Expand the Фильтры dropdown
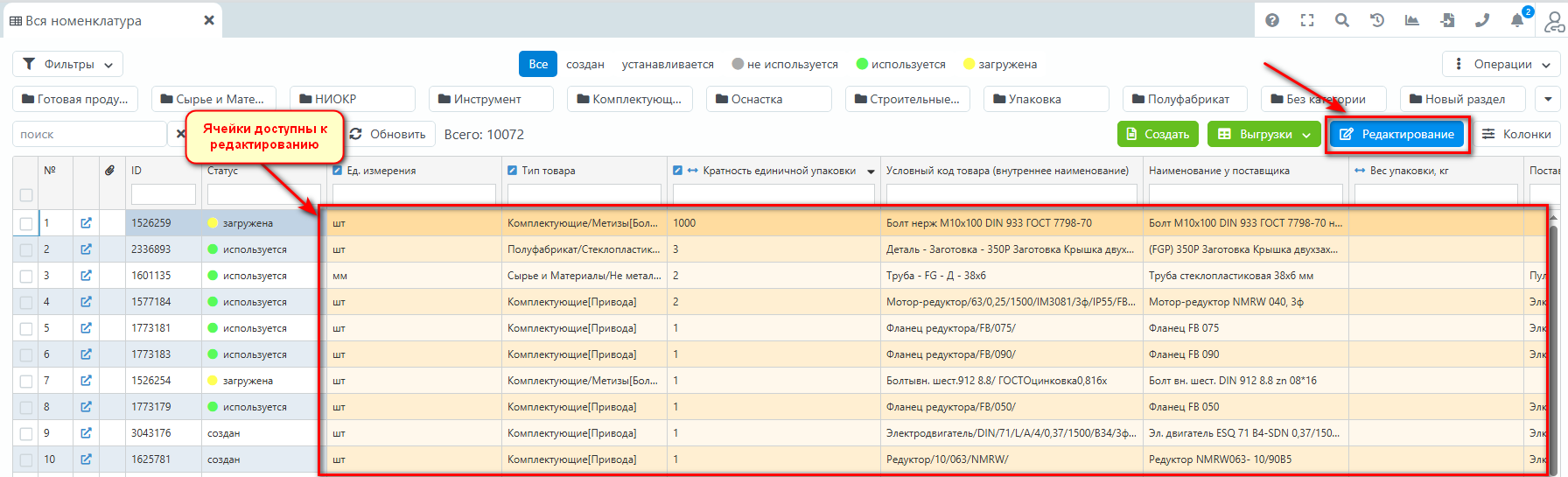 (67, 64)
